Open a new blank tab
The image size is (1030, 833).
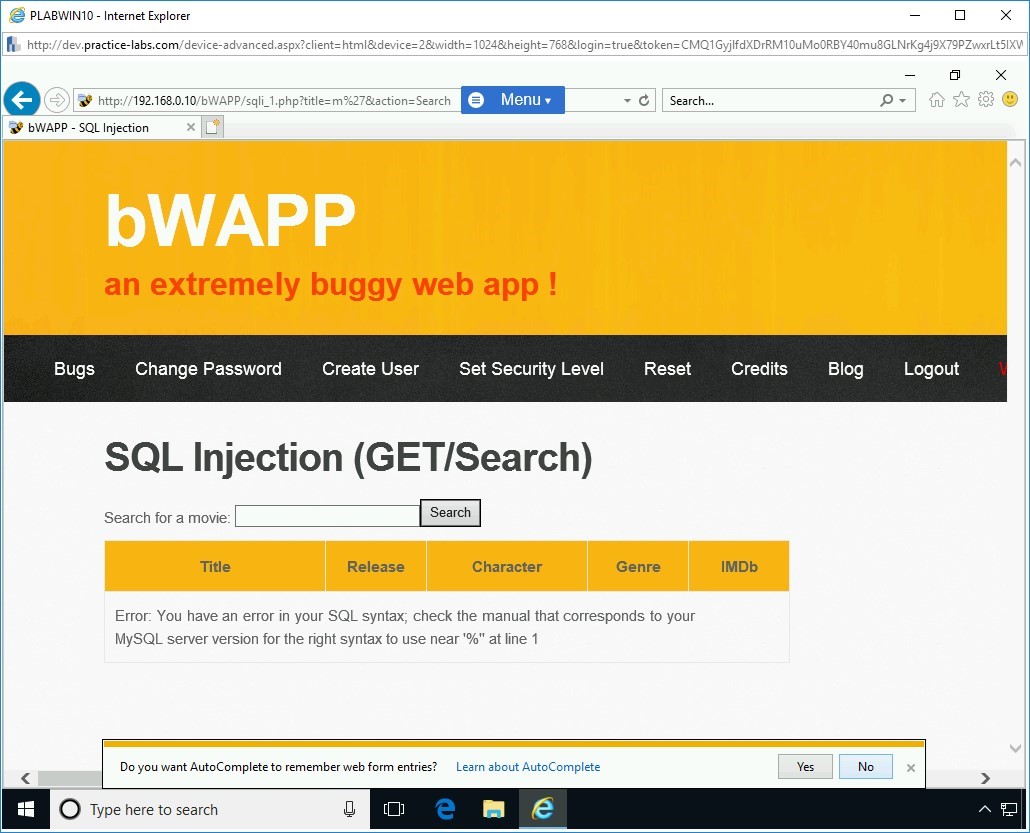212,127
